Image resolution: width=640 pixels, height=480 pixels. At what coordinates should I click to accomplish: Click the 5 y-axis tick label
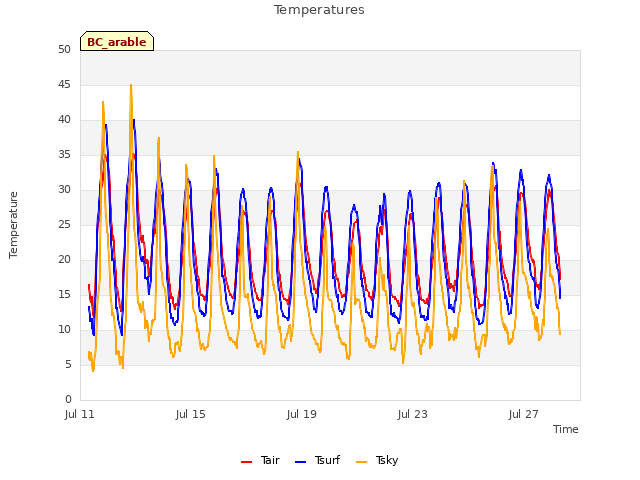click(68, 364)
